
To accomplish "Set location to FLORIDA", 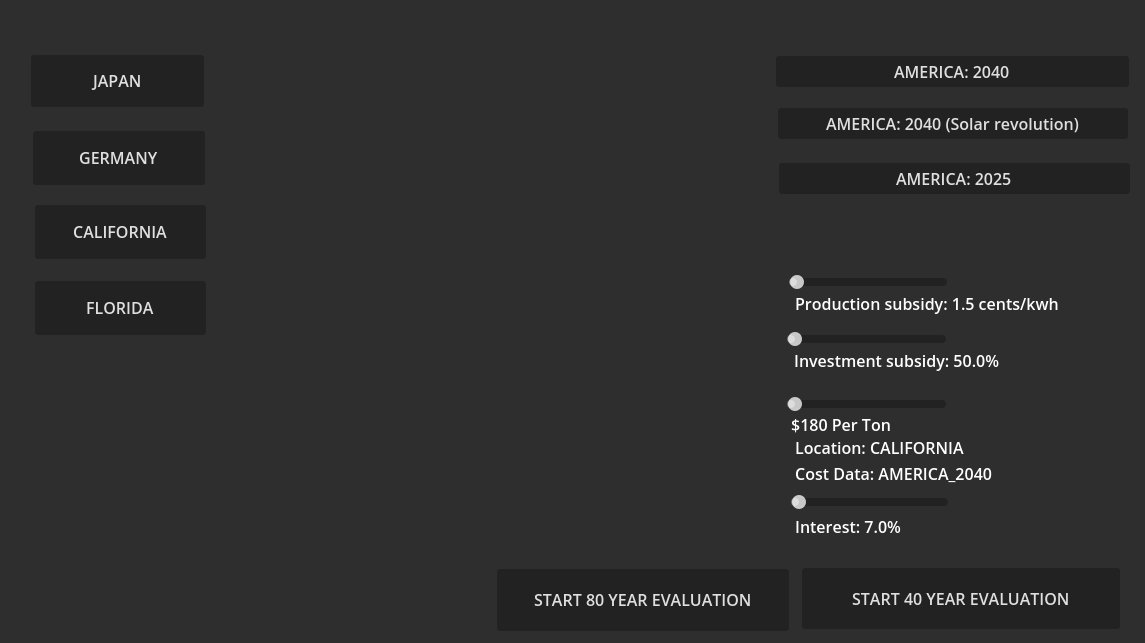I will pyautogui.click(x=120, y=308).
